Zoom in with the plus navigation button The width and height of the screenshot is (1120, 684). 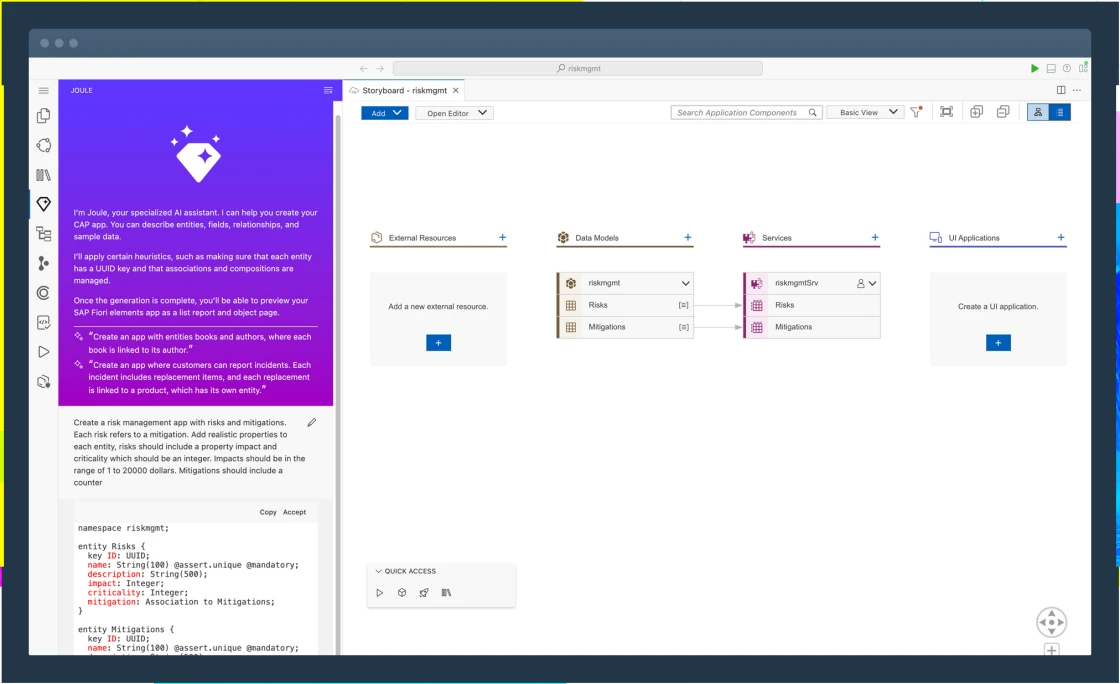[1051, 649]
